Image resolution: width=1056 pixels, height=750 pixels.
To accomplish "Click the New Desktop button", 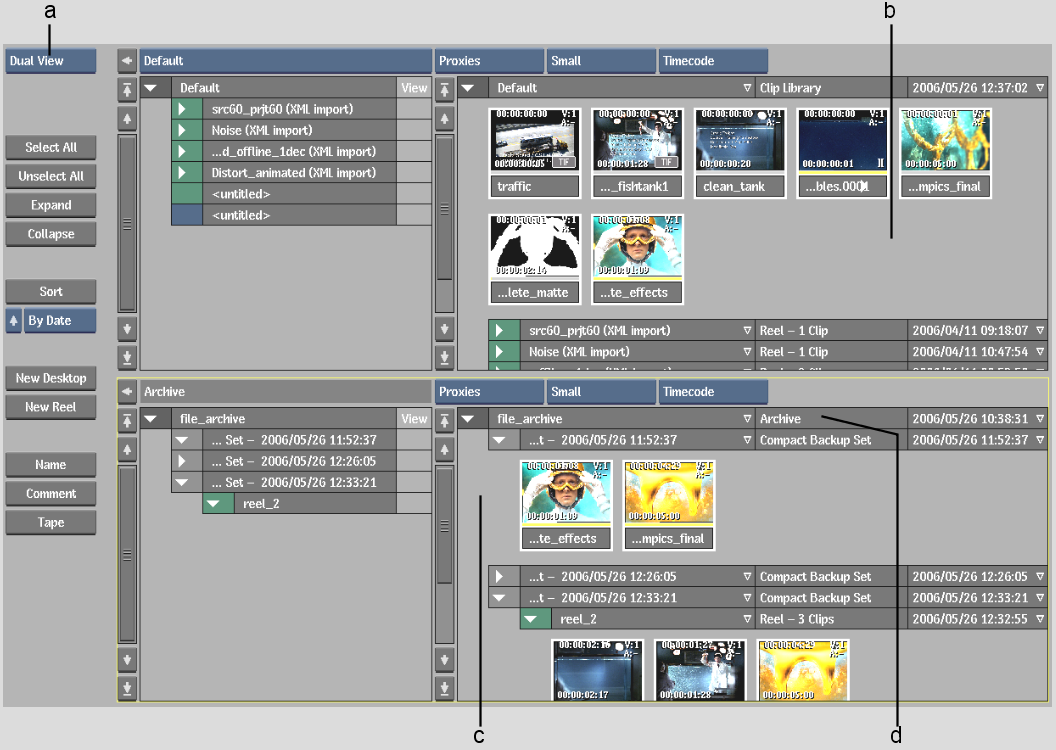I will tap(51, 379).
